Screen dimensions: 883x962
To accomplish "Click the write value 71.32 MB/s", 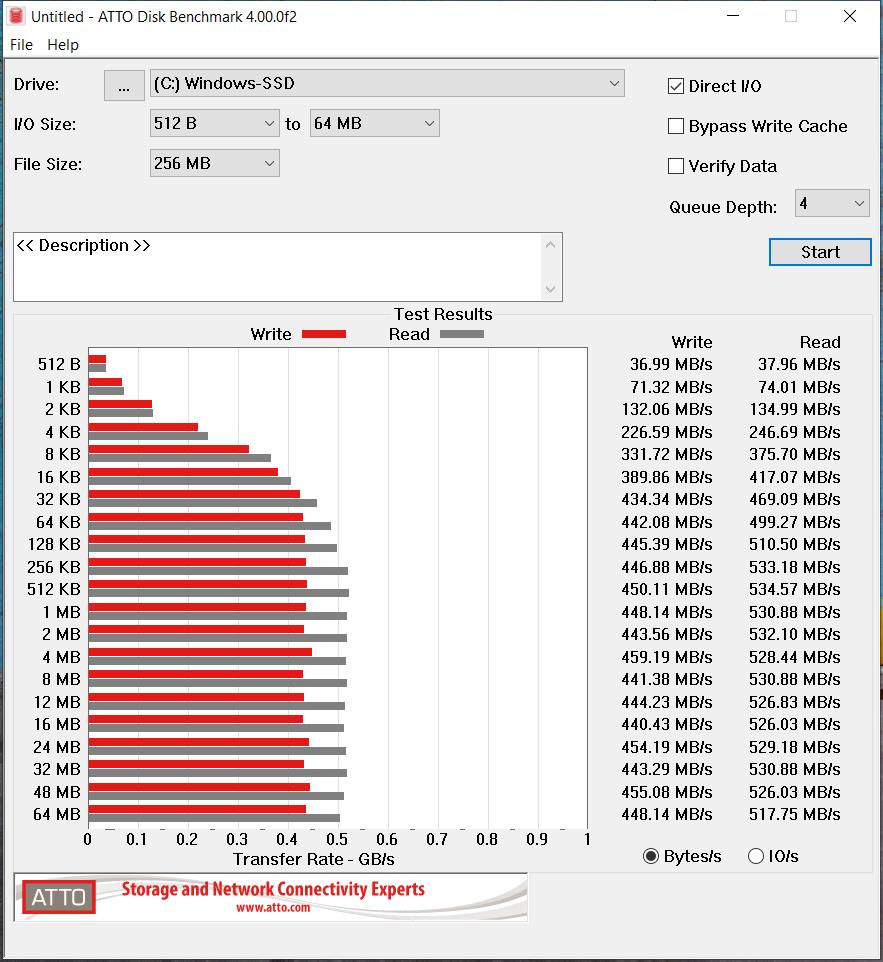I will coord(671,387).
